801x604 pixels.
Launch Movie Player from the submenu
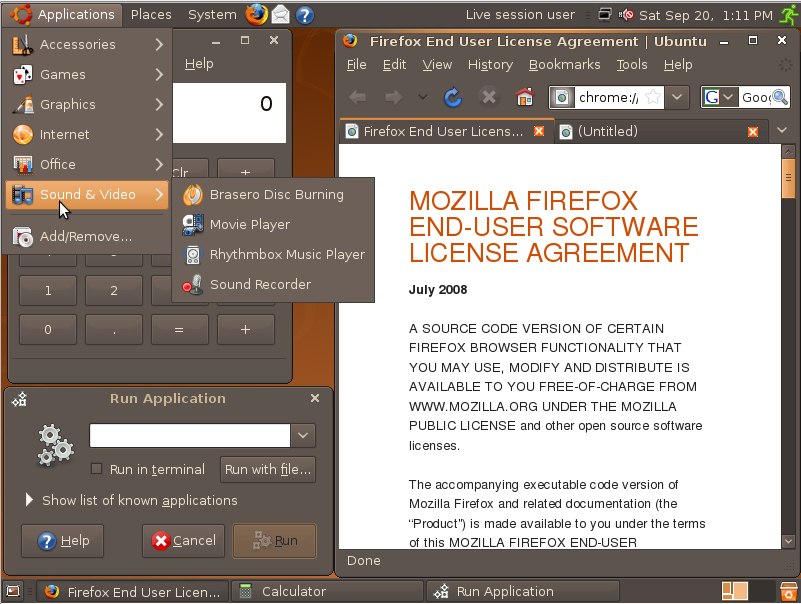pos(273,224)
